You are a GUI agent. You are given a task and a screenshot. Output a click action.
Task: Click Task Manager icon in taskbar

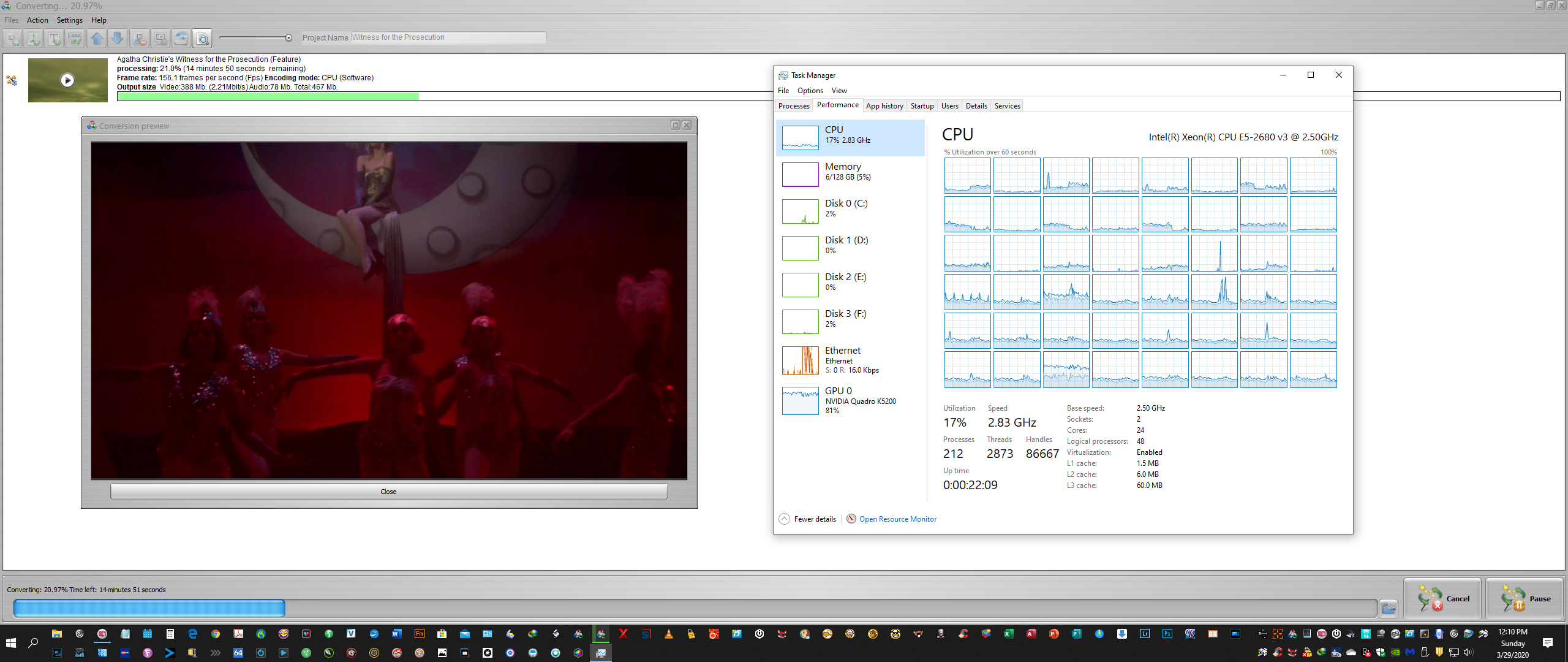601,653
